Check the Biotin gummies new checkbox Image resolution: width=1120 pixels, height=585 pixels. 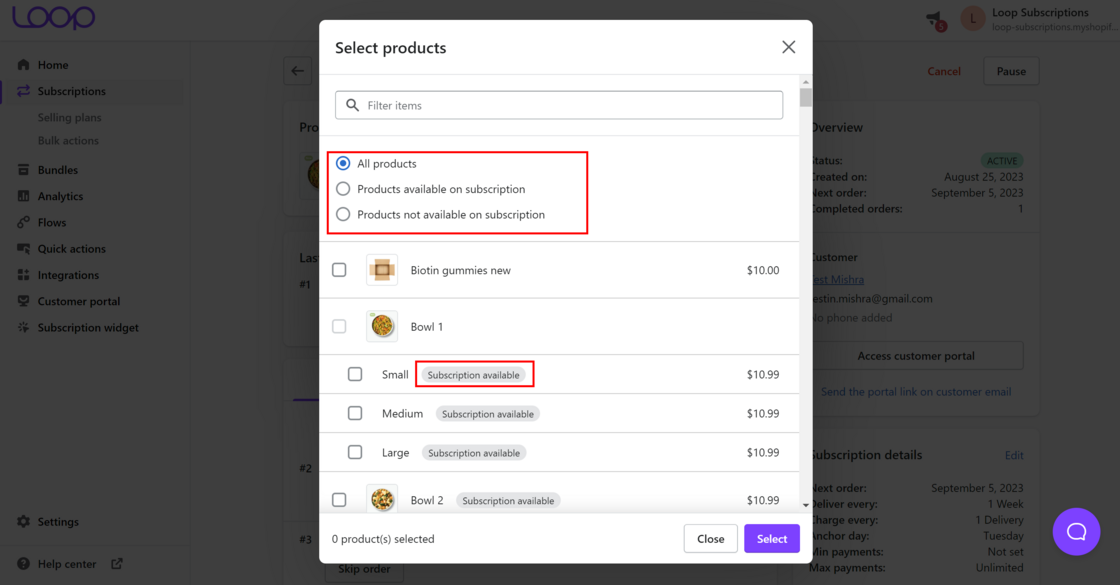[x=339, y=270]
